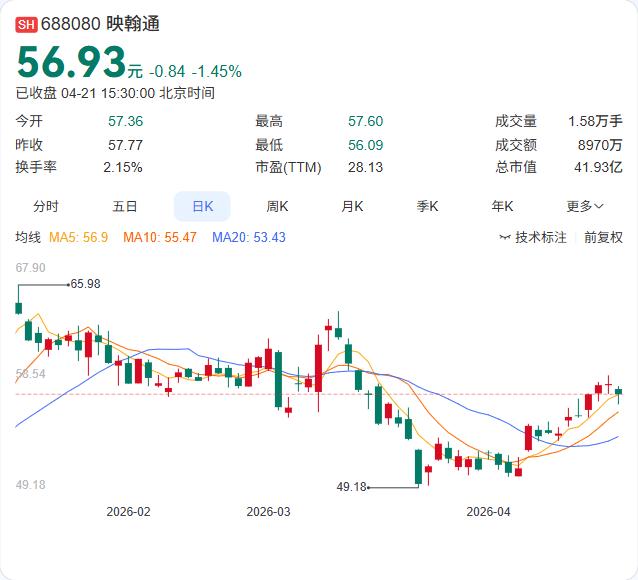This screenshot has width=638, height=580.
Task: Click the 技术标注 wave icon
Action: click(505, 237)
